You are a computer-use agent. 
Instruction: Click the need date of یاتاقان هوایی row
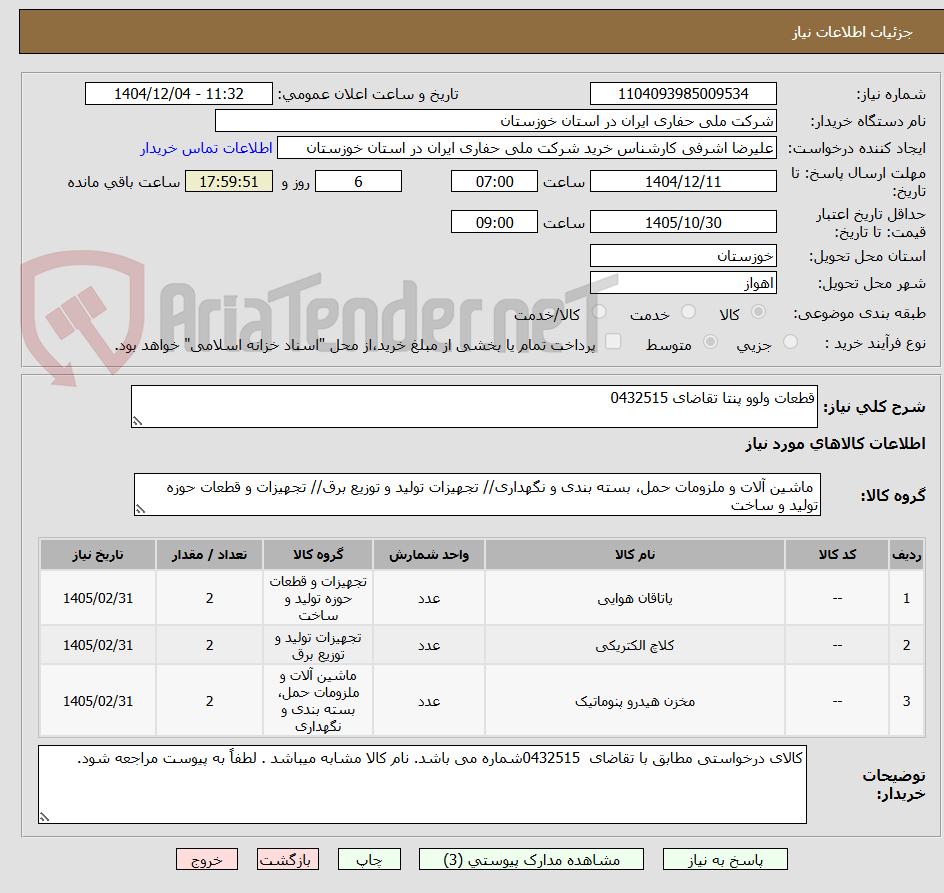98,598
